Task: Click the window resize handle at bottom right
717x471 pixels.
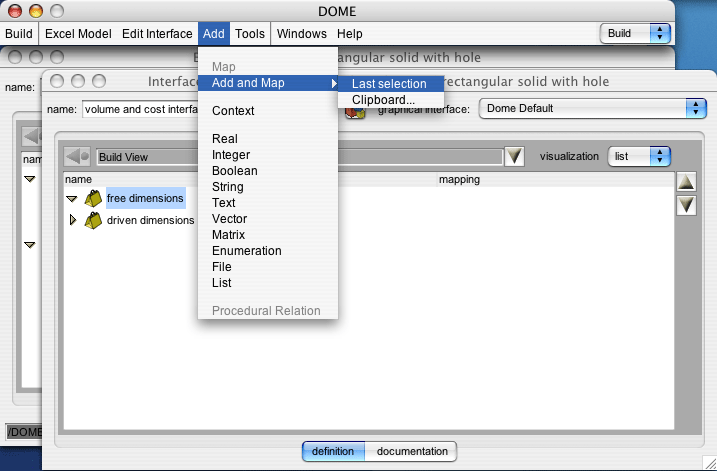Action: [x=710, y=464]
